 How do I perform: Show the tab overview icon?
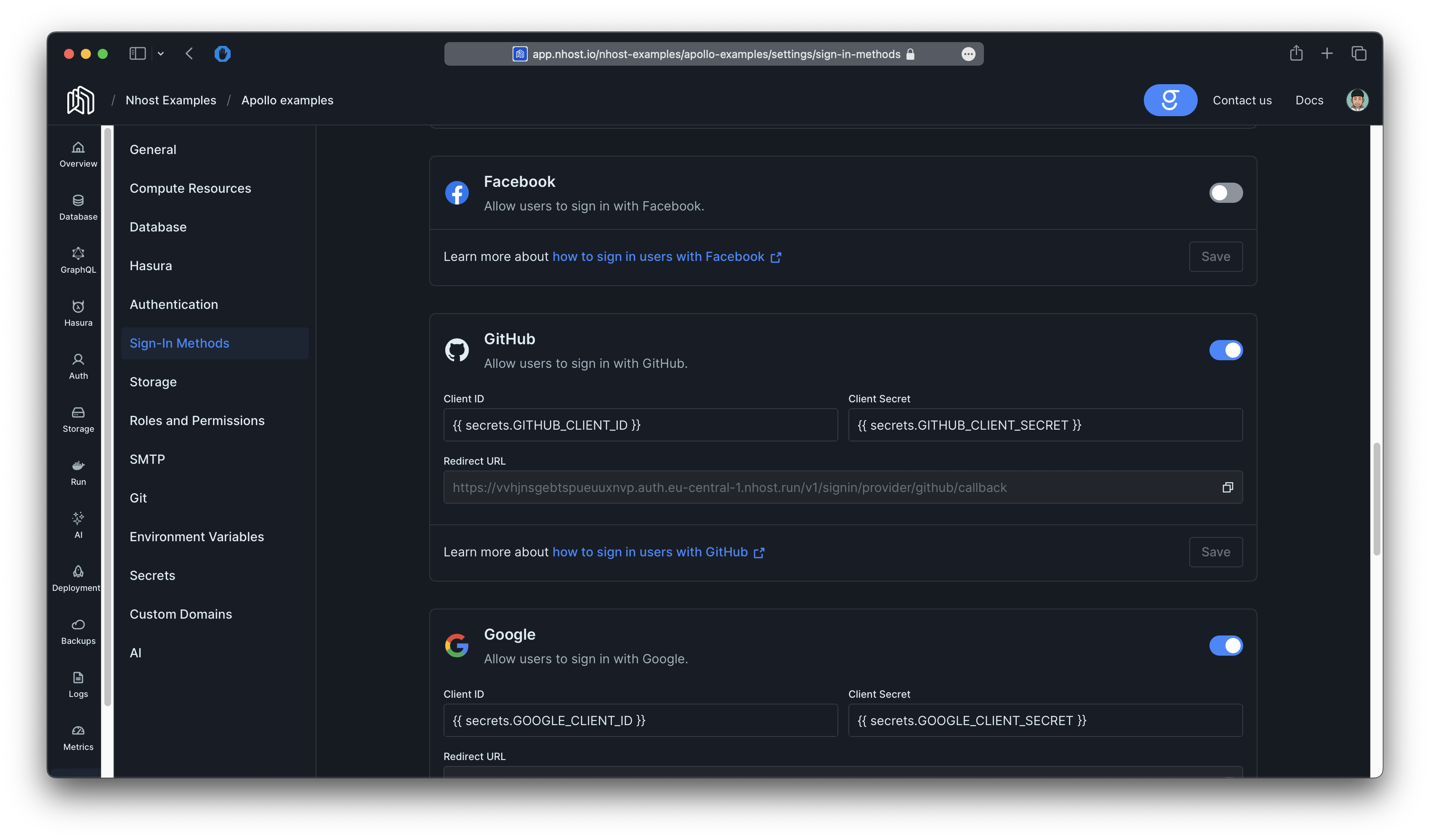click(x=1358, y=53)
